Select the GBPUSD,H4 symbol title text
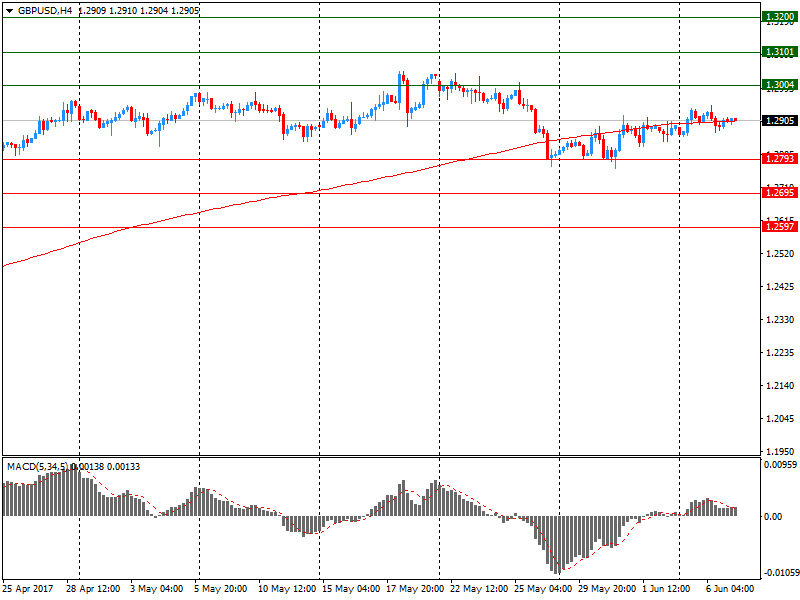Image resolution: width=800 pixels, height=600 pixels. [x=45, y=10]
